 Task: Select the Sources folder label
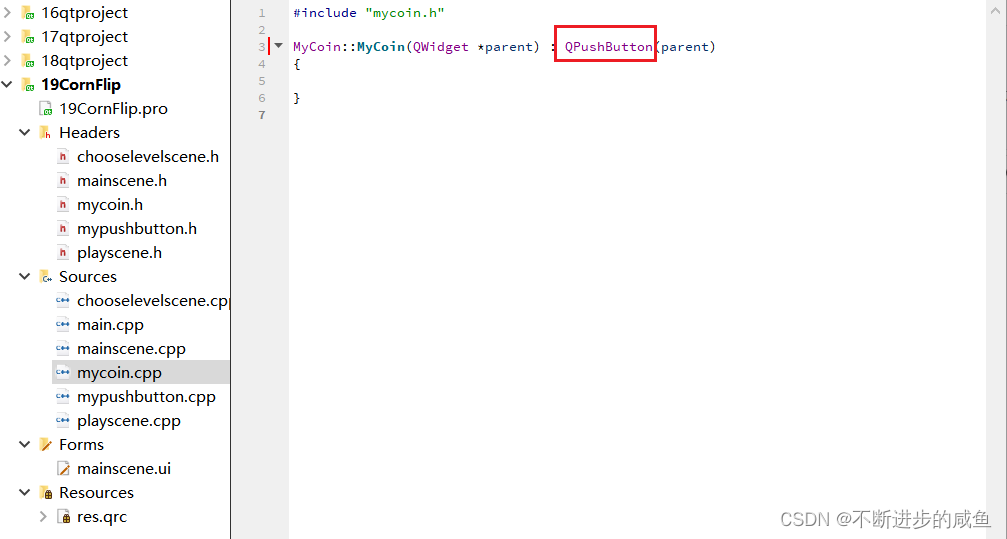point(88,277)
